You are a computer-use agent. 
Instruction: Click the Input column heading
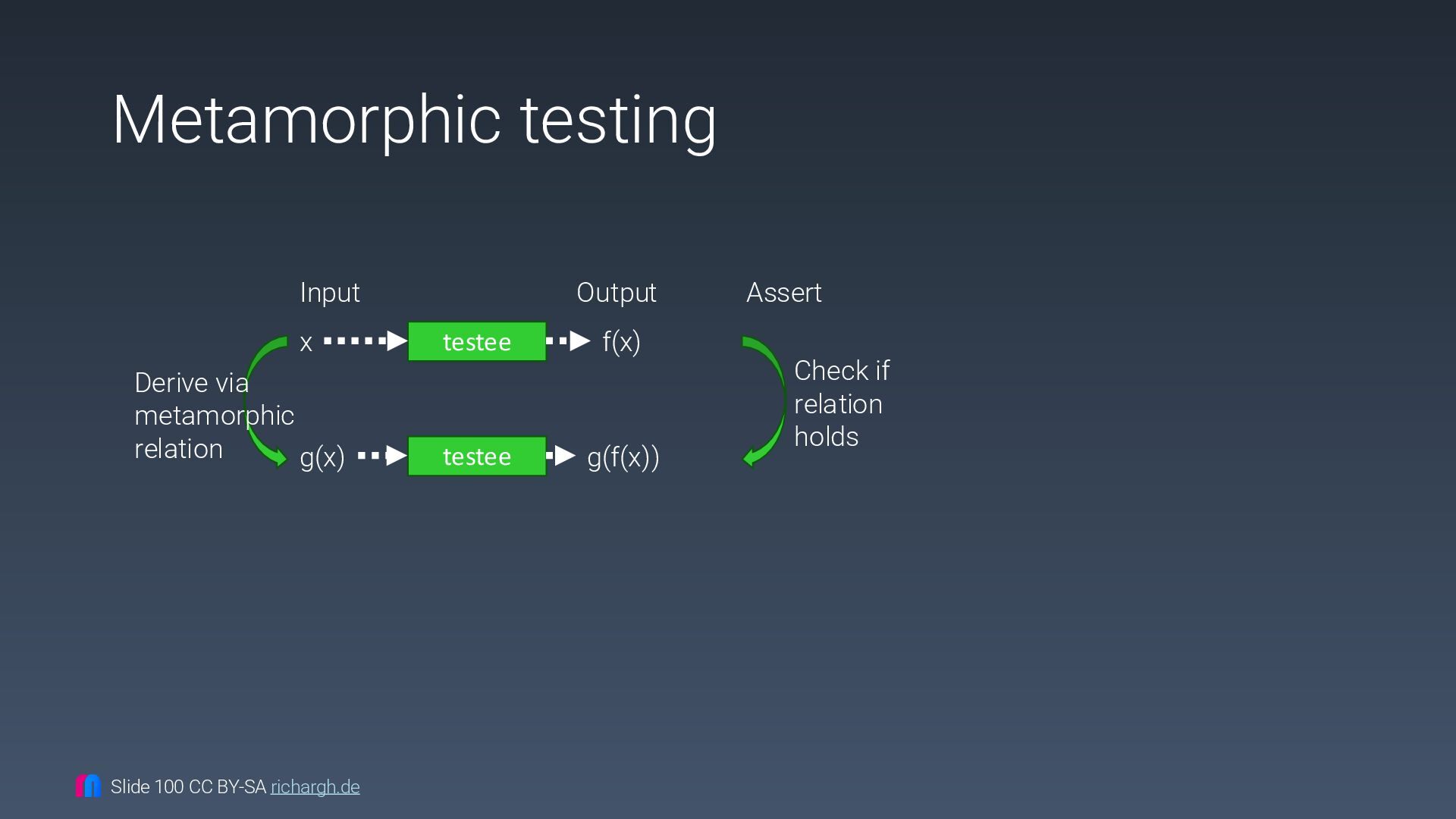tap(330, 293)
